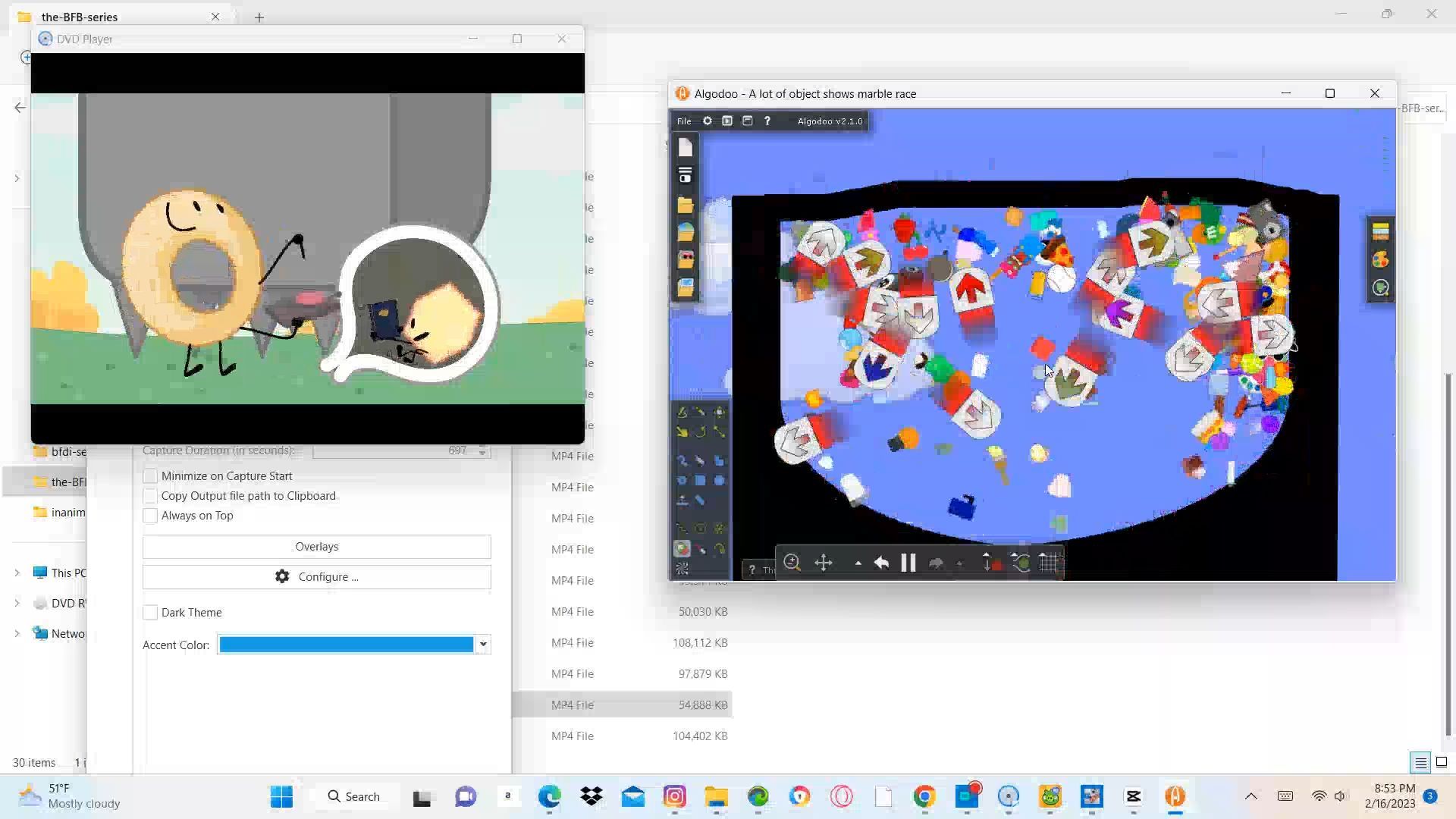Click the Capture Duration input field
The height and width of the screenshot is (819, 1456).
coord(394,450)
